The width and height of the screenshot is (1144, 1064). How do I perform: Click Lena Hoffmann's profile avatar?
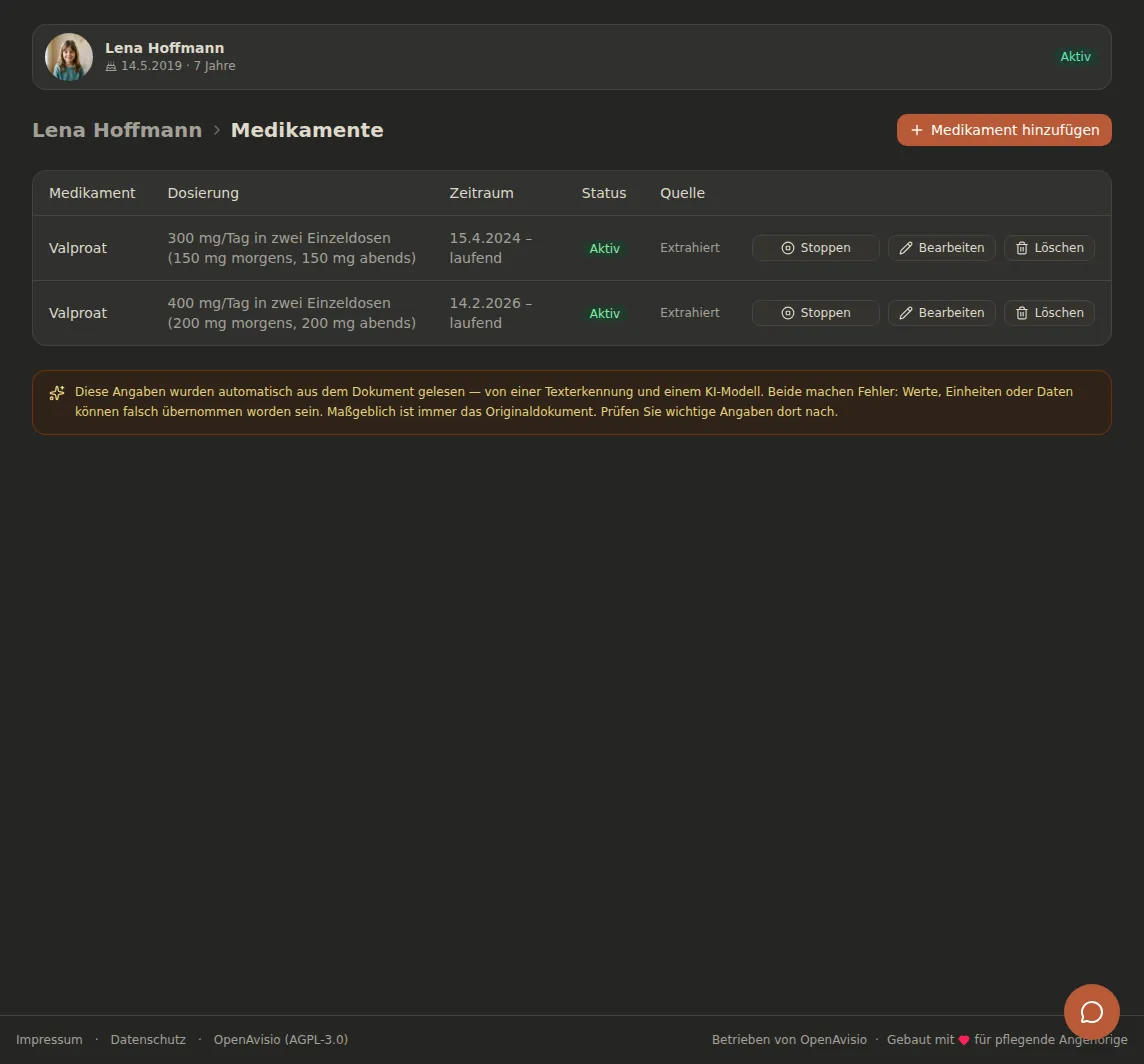point(69,57)
